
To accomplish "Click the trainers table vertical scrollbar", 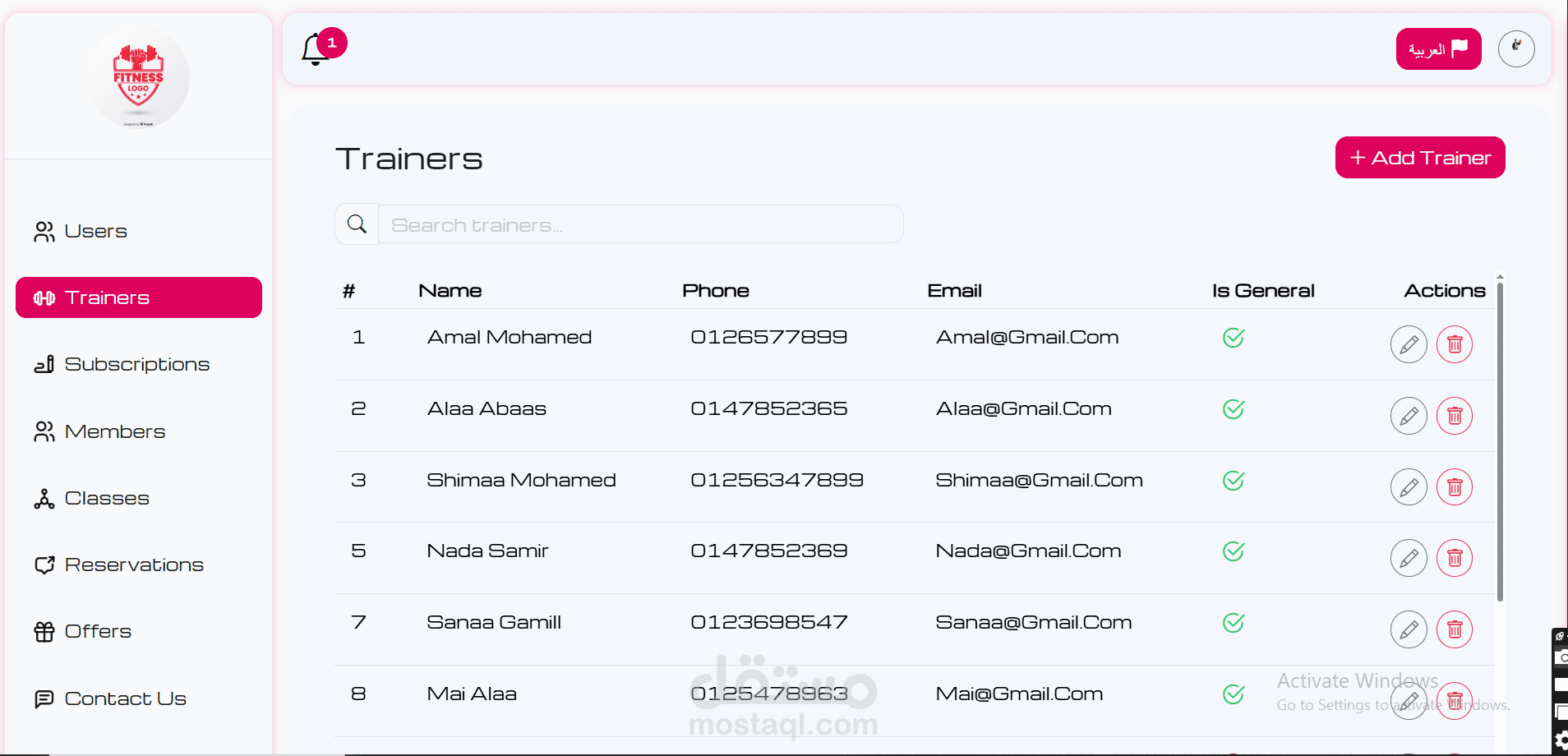I will [x=1500, y=444].
